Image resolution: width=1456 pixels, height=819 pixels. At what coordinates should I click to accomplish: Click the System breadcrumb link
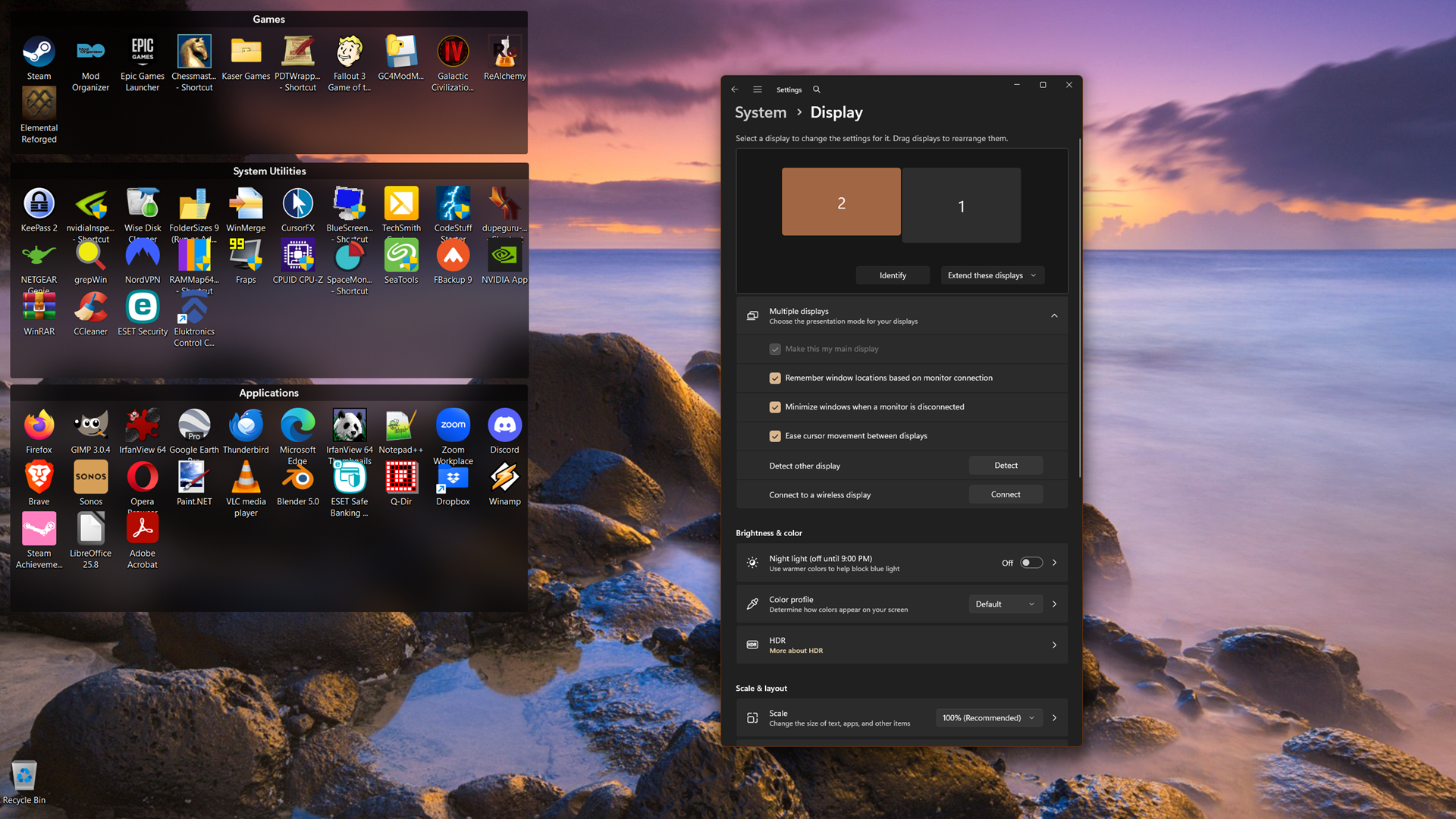pyautogui.click(x=761, y=112)
